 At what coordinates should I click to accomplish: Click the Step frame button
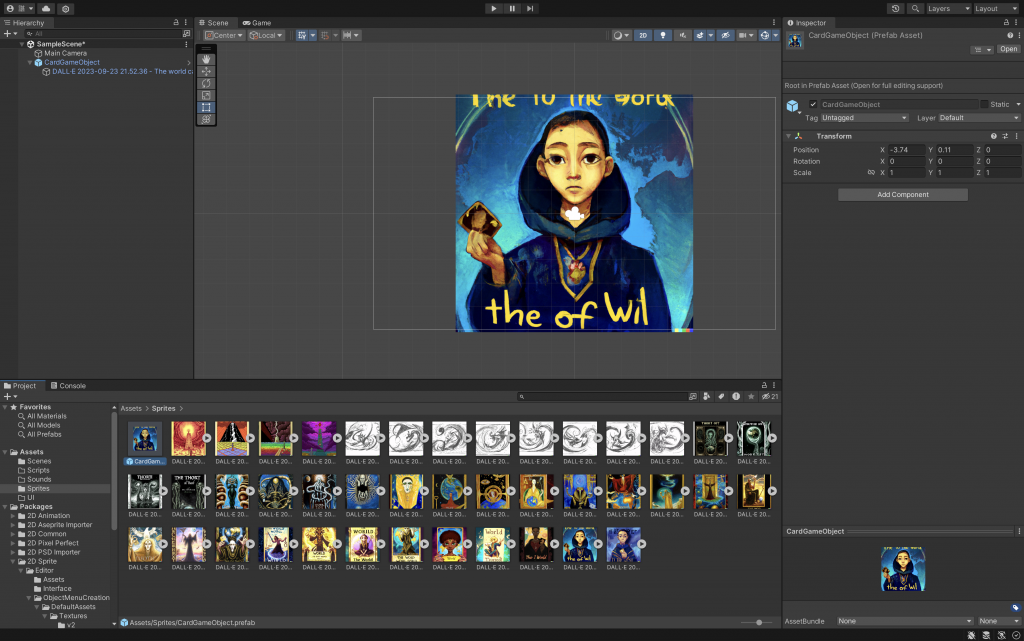coord(530,8)
